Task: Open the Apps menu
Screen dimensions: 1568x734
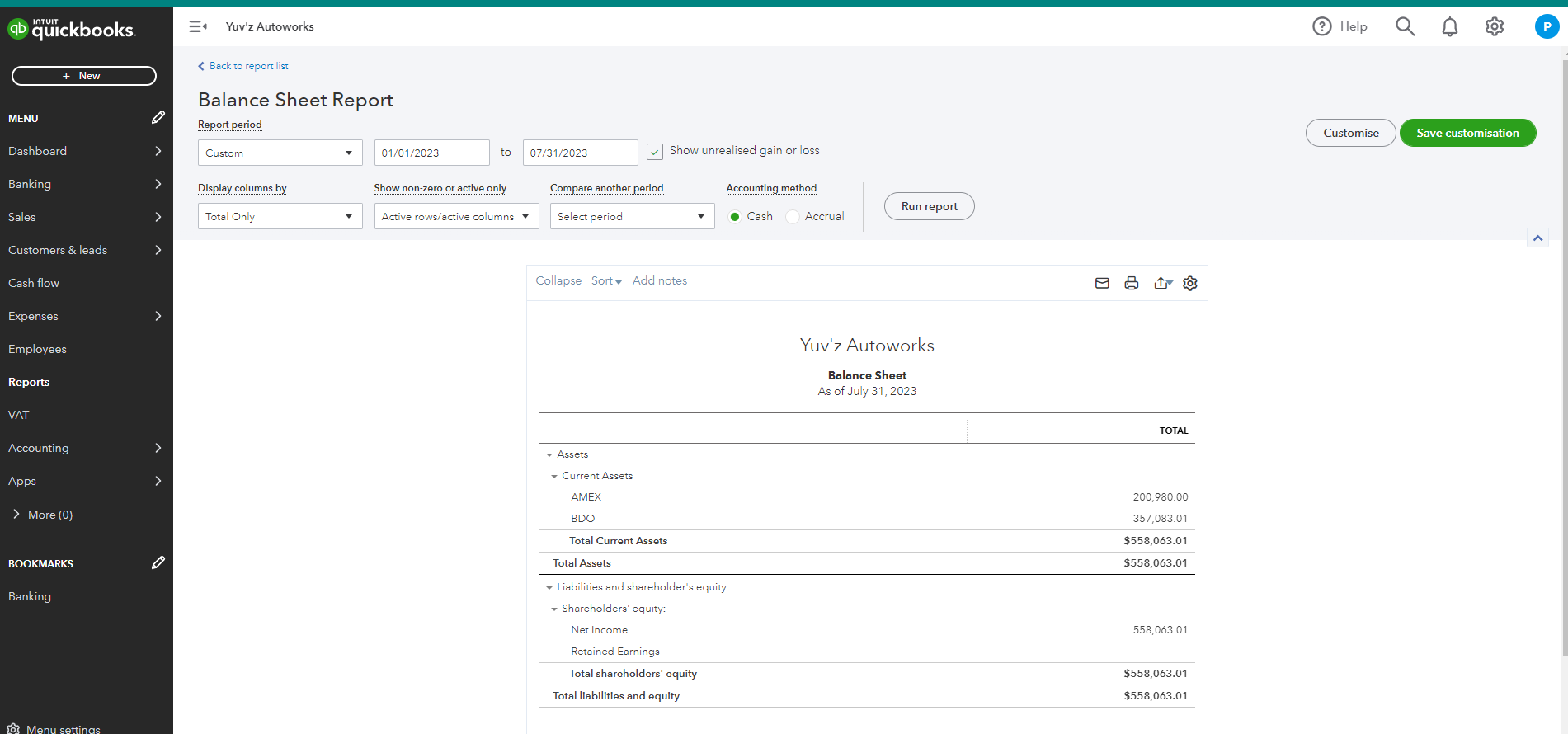Action: (86, 481)
